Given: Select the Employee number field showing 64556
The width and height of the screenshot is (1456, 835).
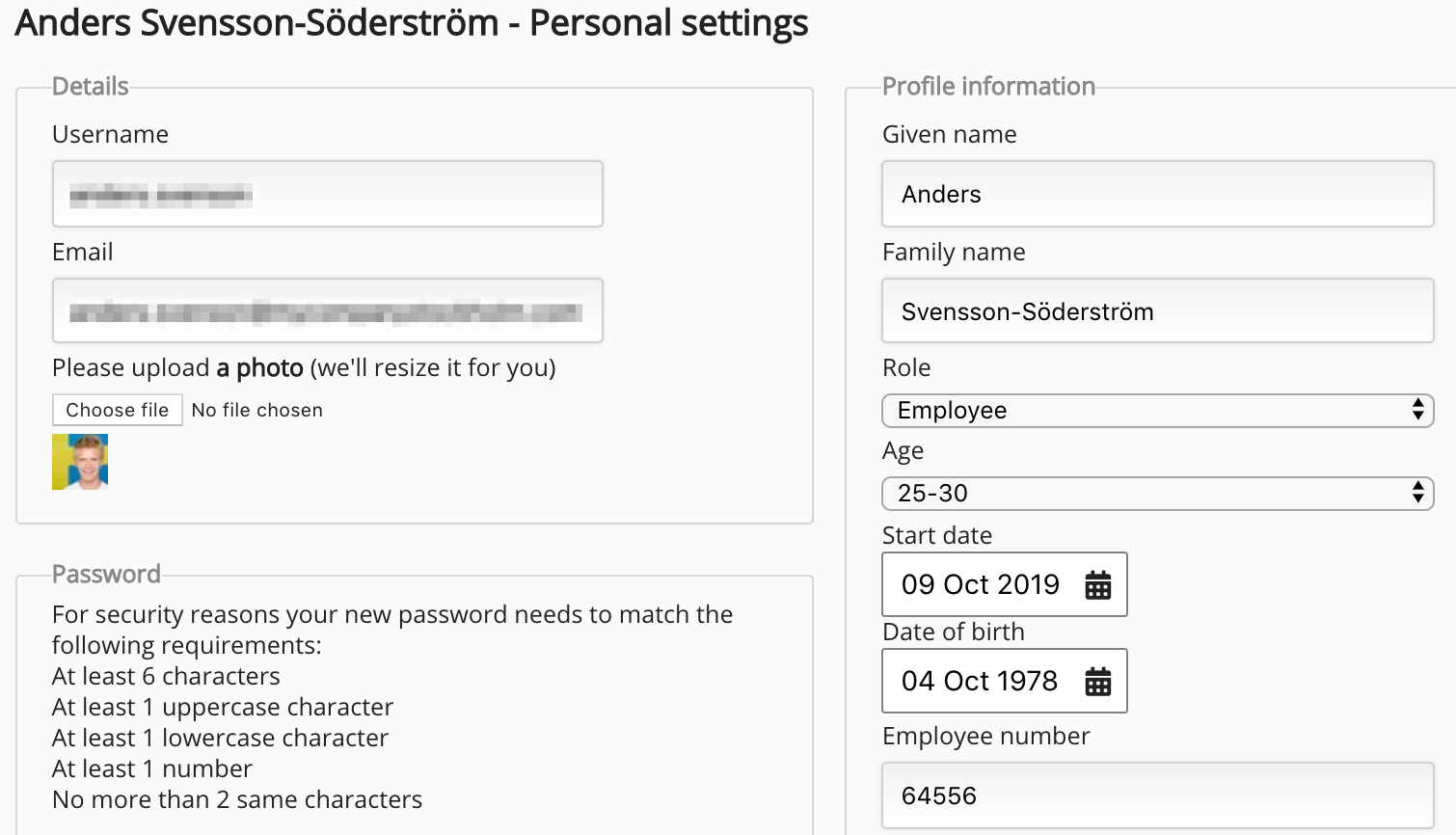Looking at the screenshot, I should pos(1157,795).
